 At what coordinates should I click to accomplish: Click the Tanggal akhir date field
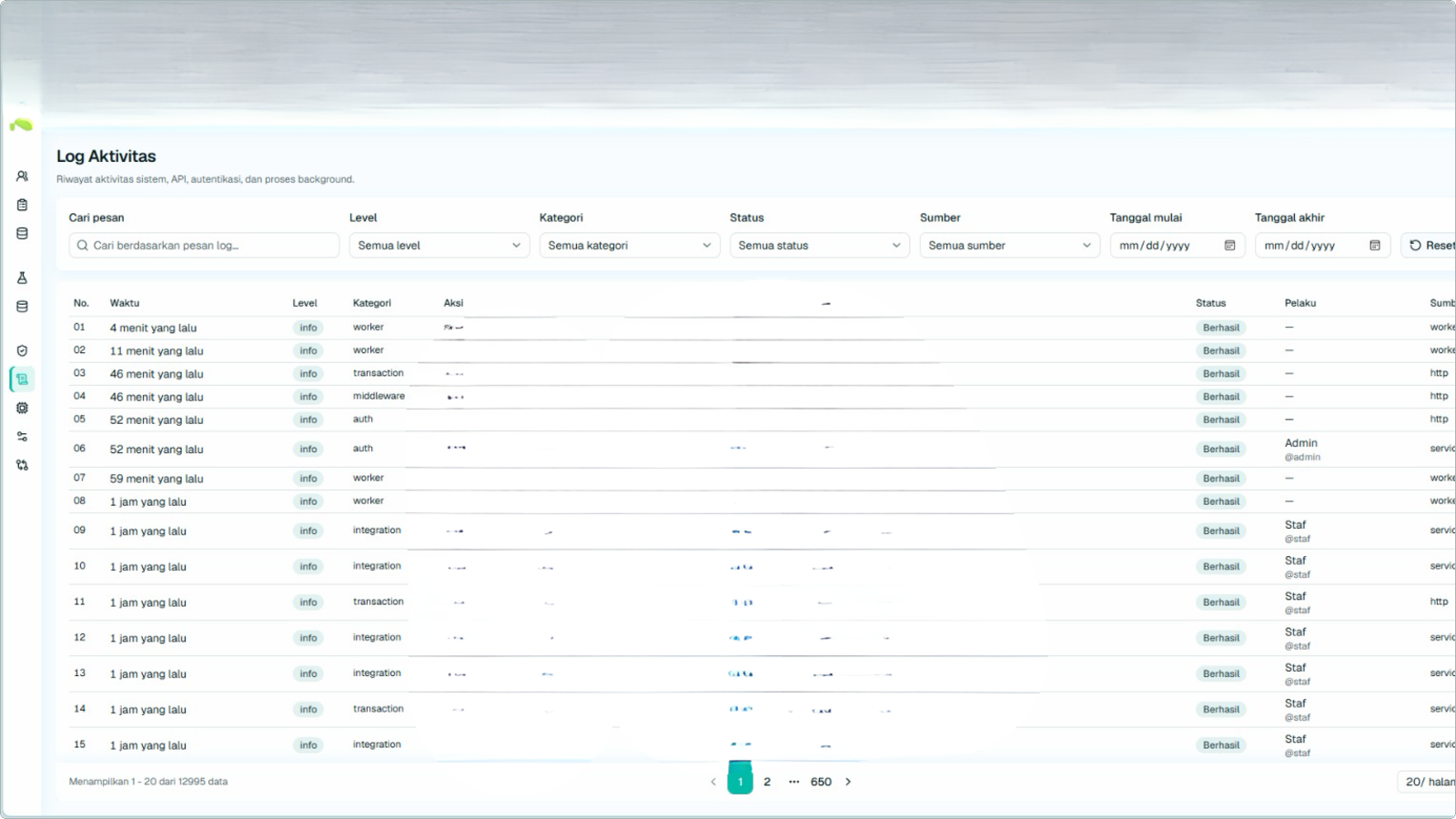tap(1322, 246)
